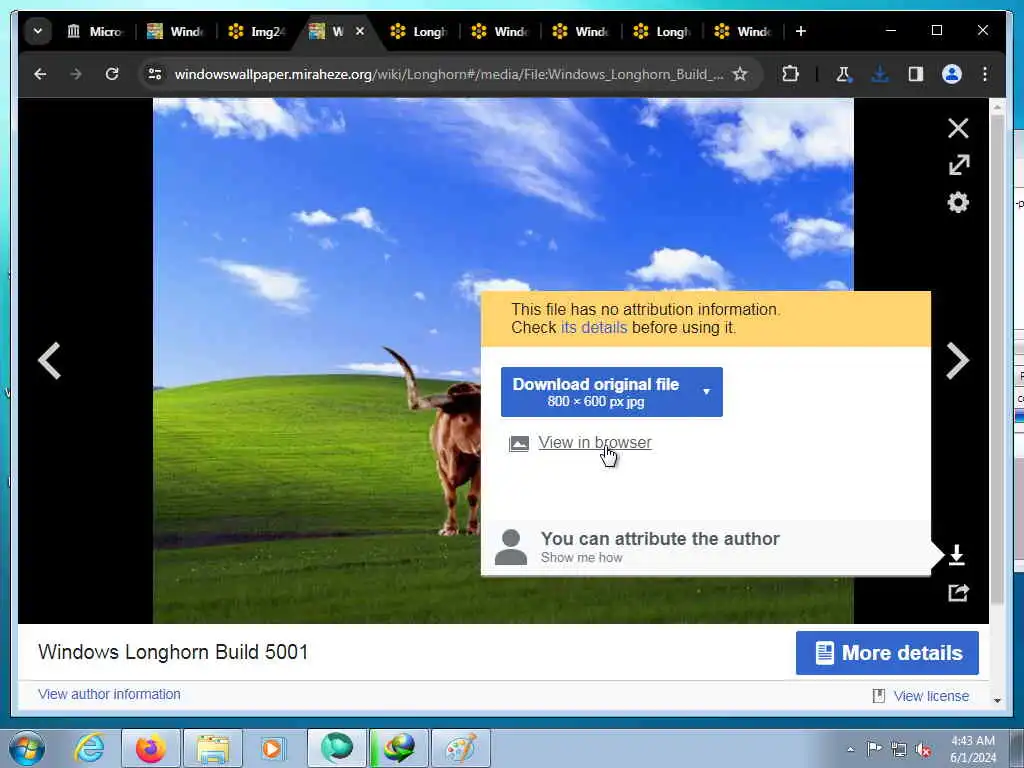This screenshot has width=1024, height=768.
Task: Open the Chrome profile avatar
Action: coord(952,74)
